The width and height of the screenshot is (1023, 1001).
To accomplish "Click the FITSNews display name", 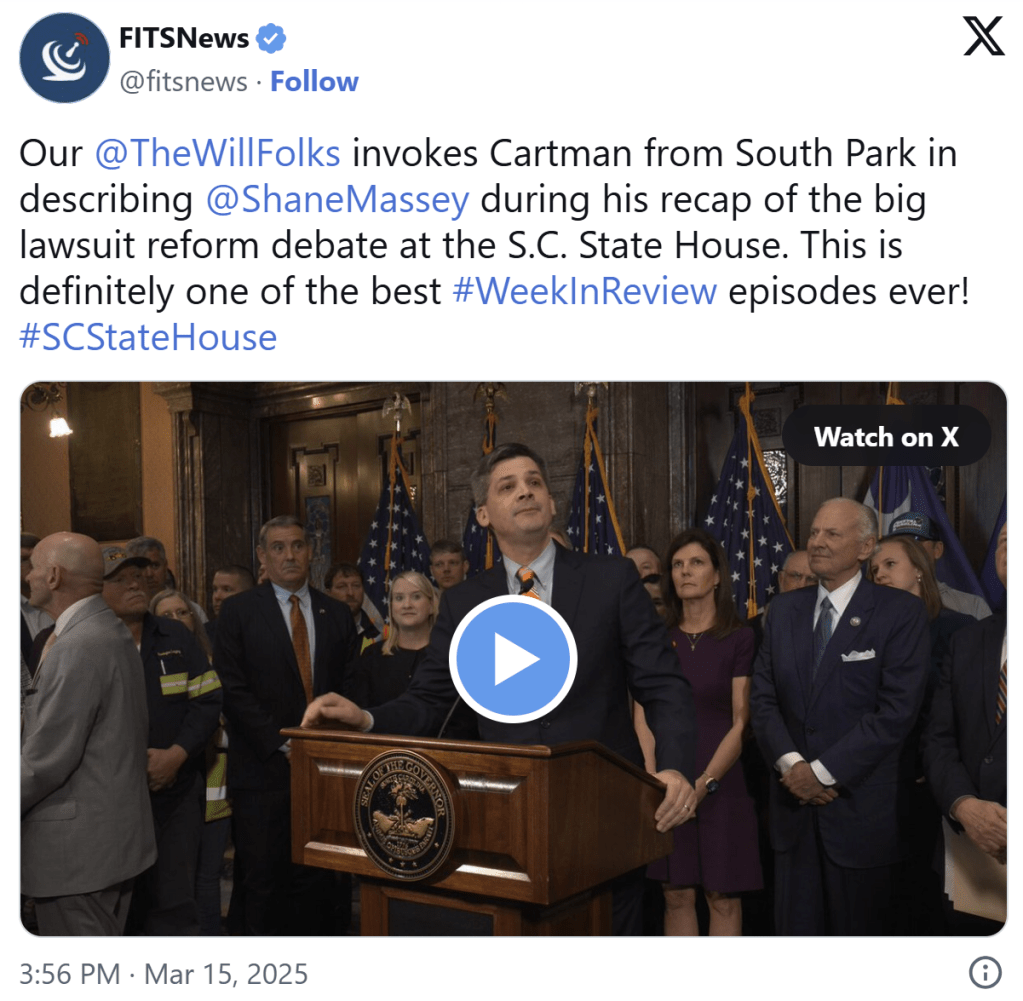I will click(184, 38).
